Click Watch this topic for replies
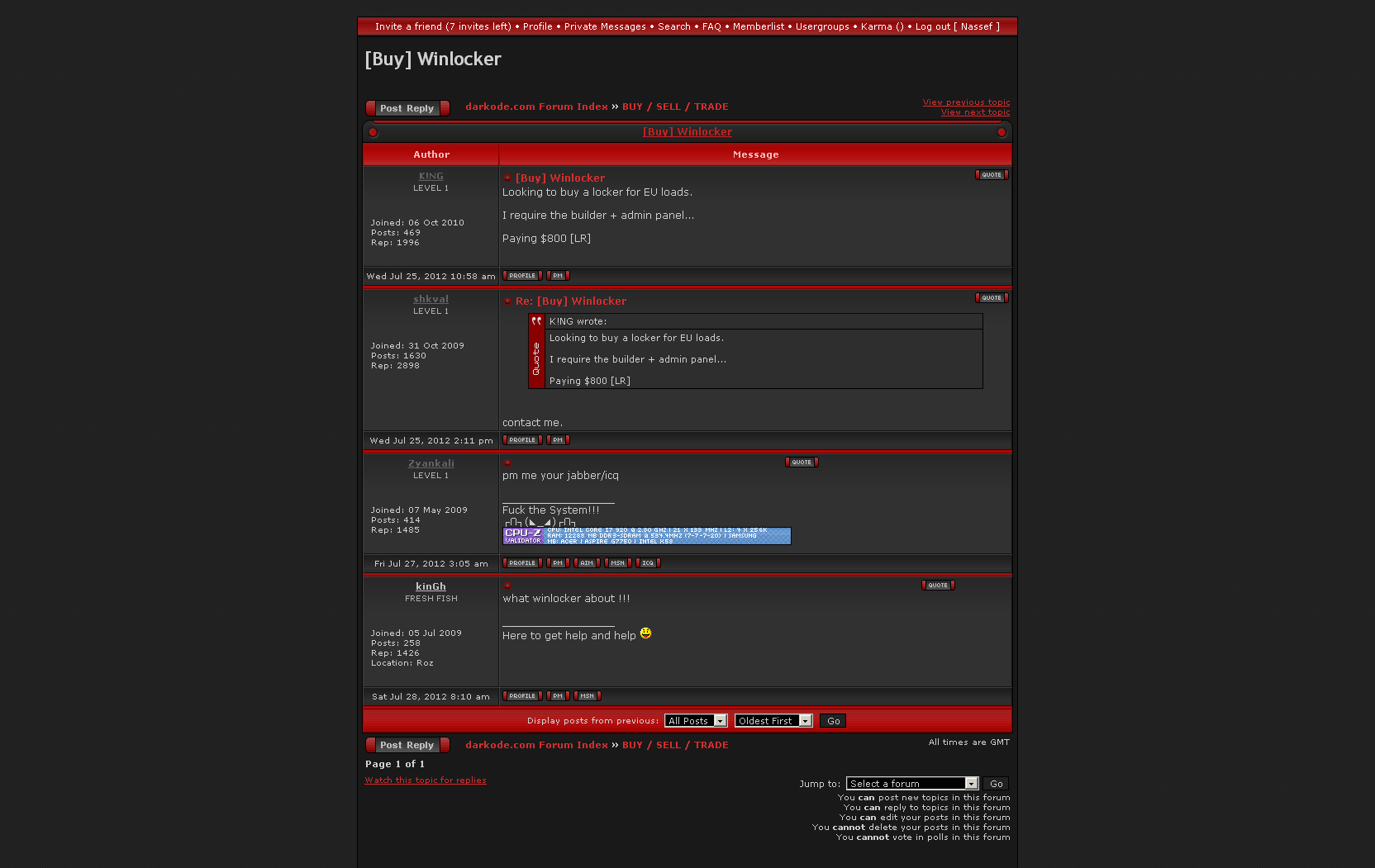The width and height of the screenshot is (1375, 868). coord(426,780)
